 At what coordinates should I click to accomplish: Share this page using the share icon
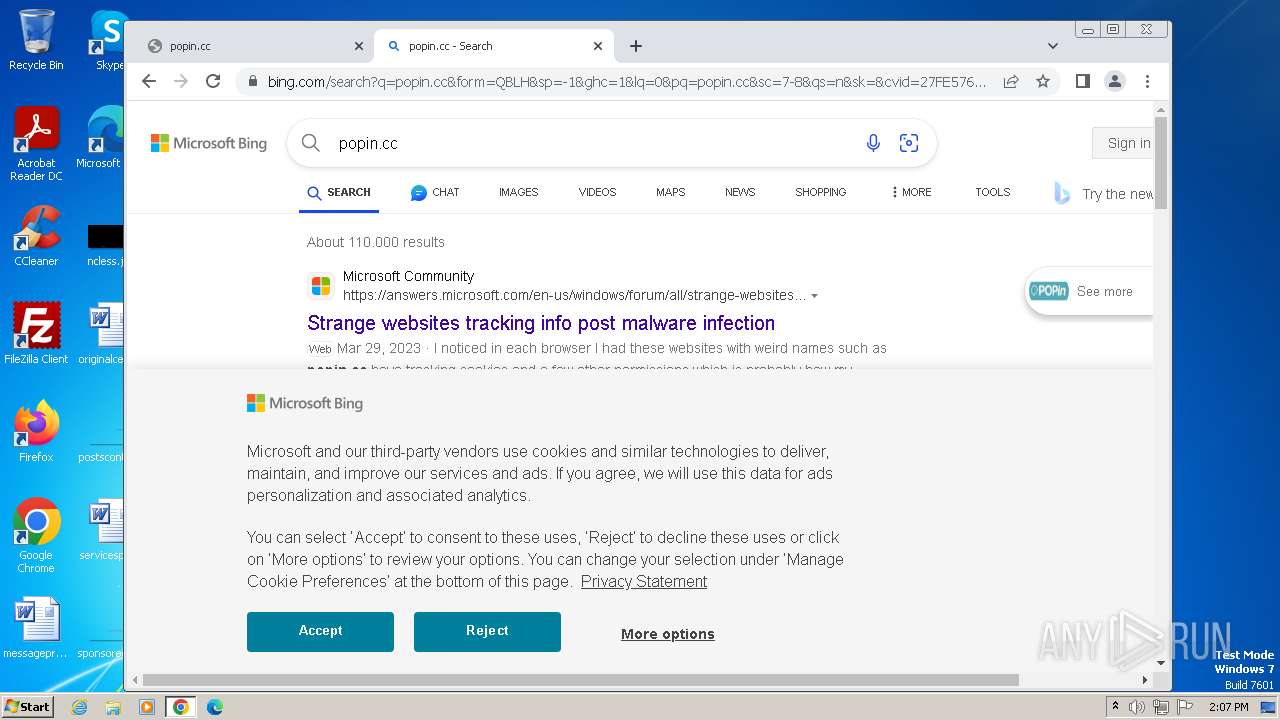pyautogui.click(x=1011, y=81)
